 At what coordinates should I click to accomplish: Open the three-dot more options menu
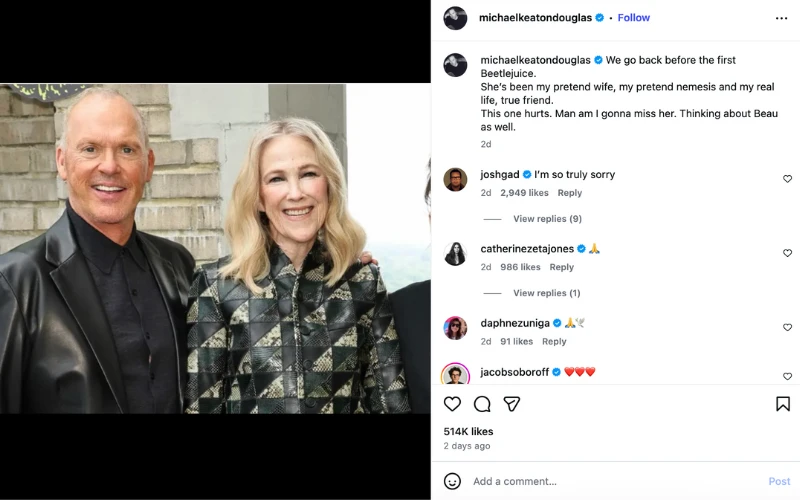tap(781, 18)
